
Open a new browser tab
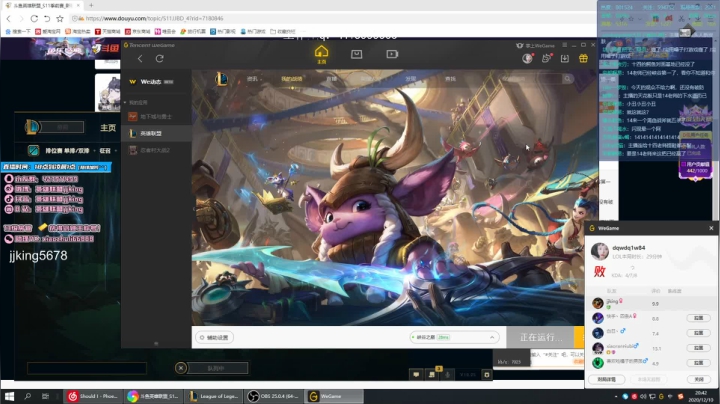[91, 5]
